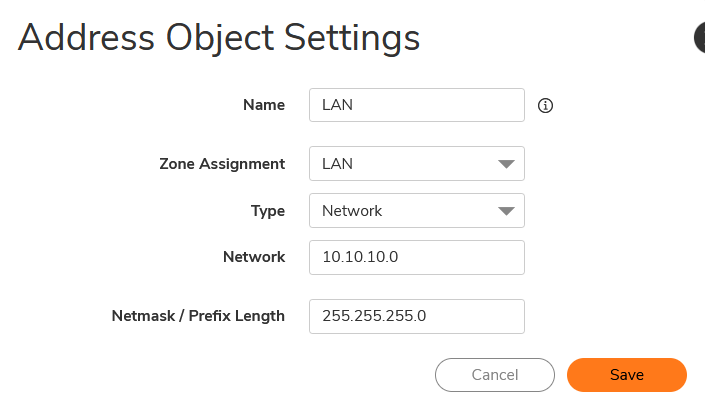This screenshot has width=705, height=415.
Task: Focus the Name text field
Action: point(417,105)
